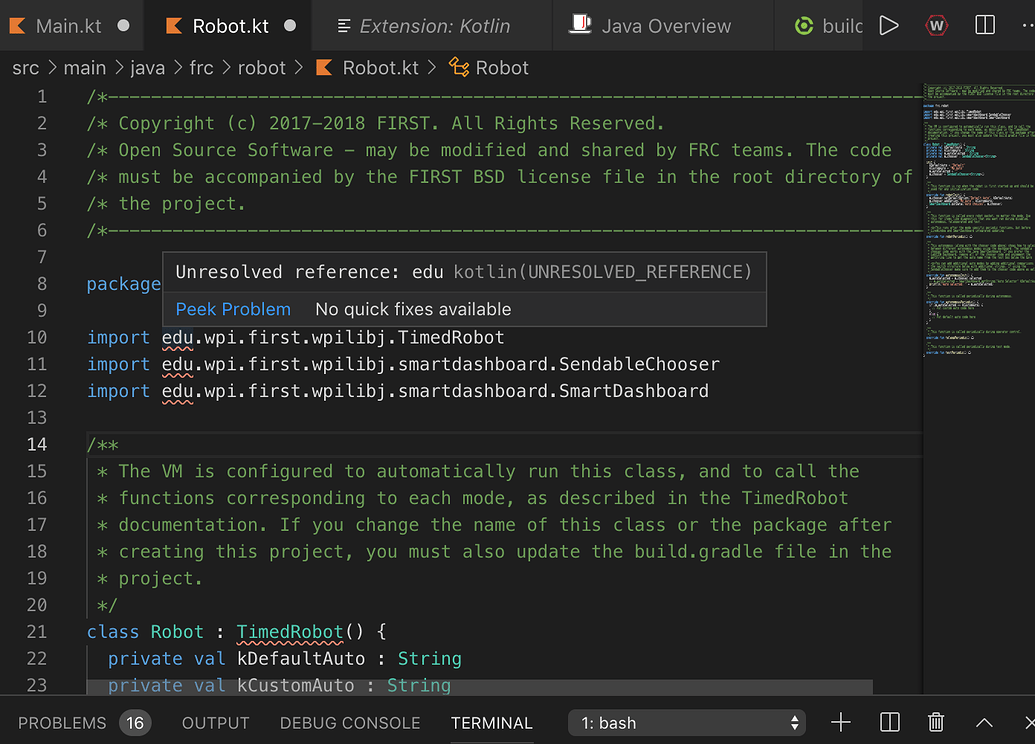
Task: Split the editor to the right
Action: [x=985, y=25]
